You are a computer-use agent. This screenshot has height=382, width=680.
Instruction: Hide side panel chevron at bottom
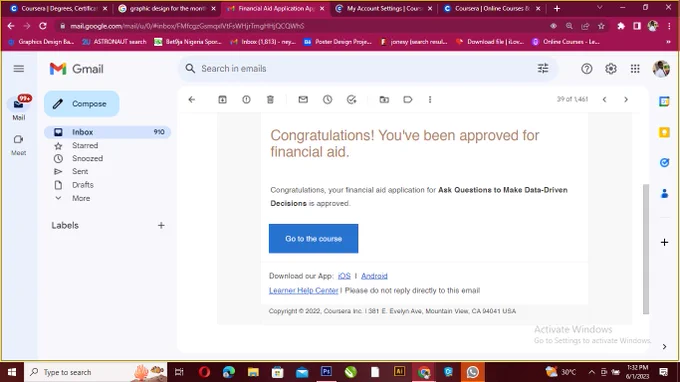click(664, 346)
